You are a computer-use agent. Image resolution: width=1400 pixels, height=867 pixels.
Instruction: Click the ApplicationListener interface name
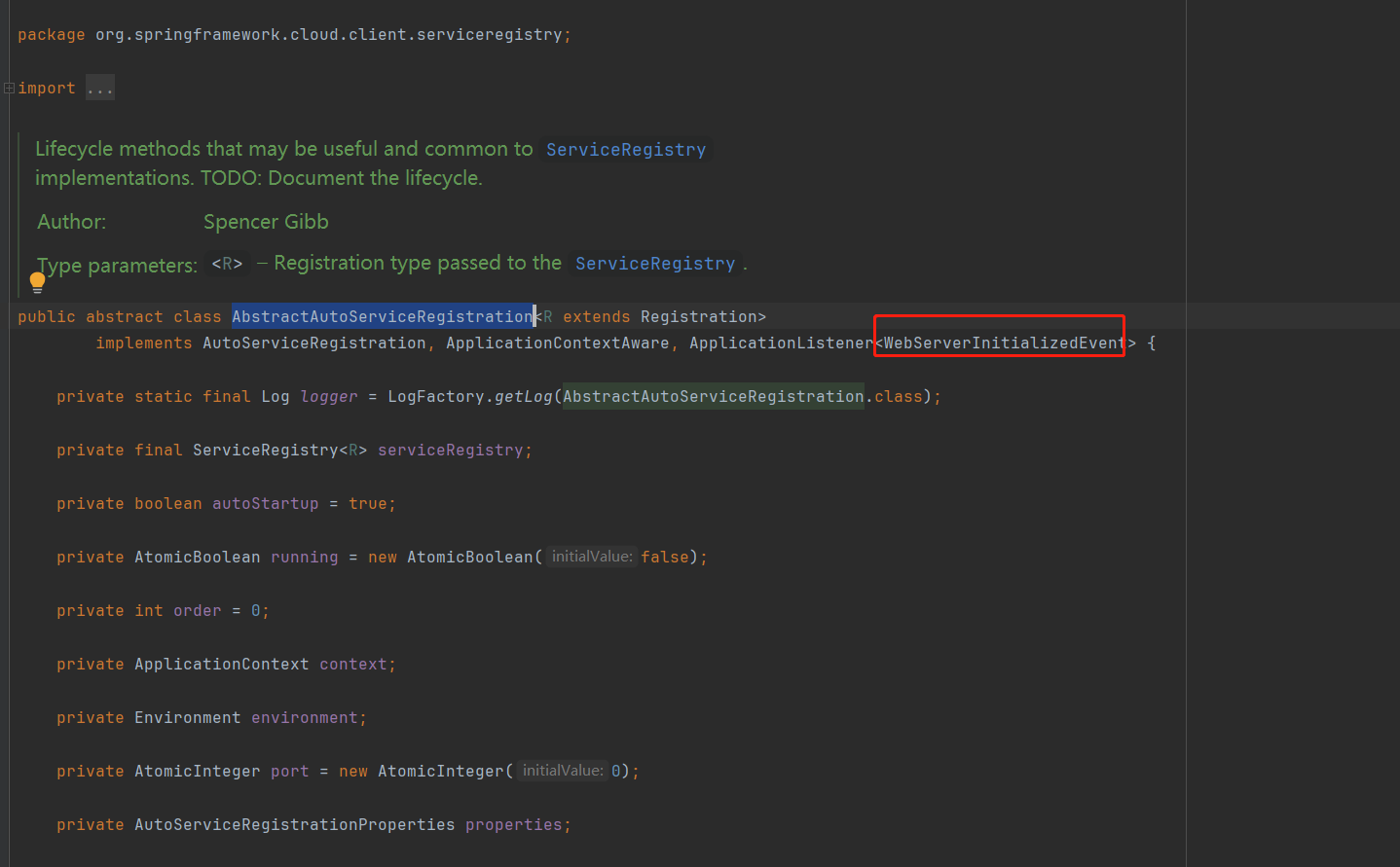[781, 343]
